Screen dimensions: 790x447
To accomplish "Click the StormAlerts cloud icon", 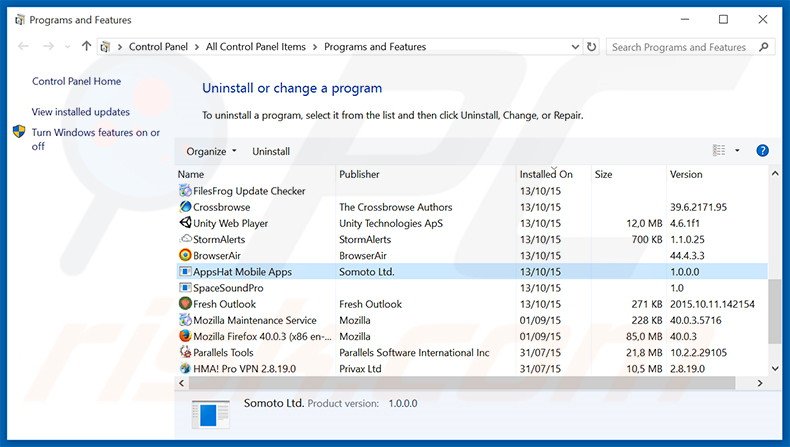I will coord(185,239).
